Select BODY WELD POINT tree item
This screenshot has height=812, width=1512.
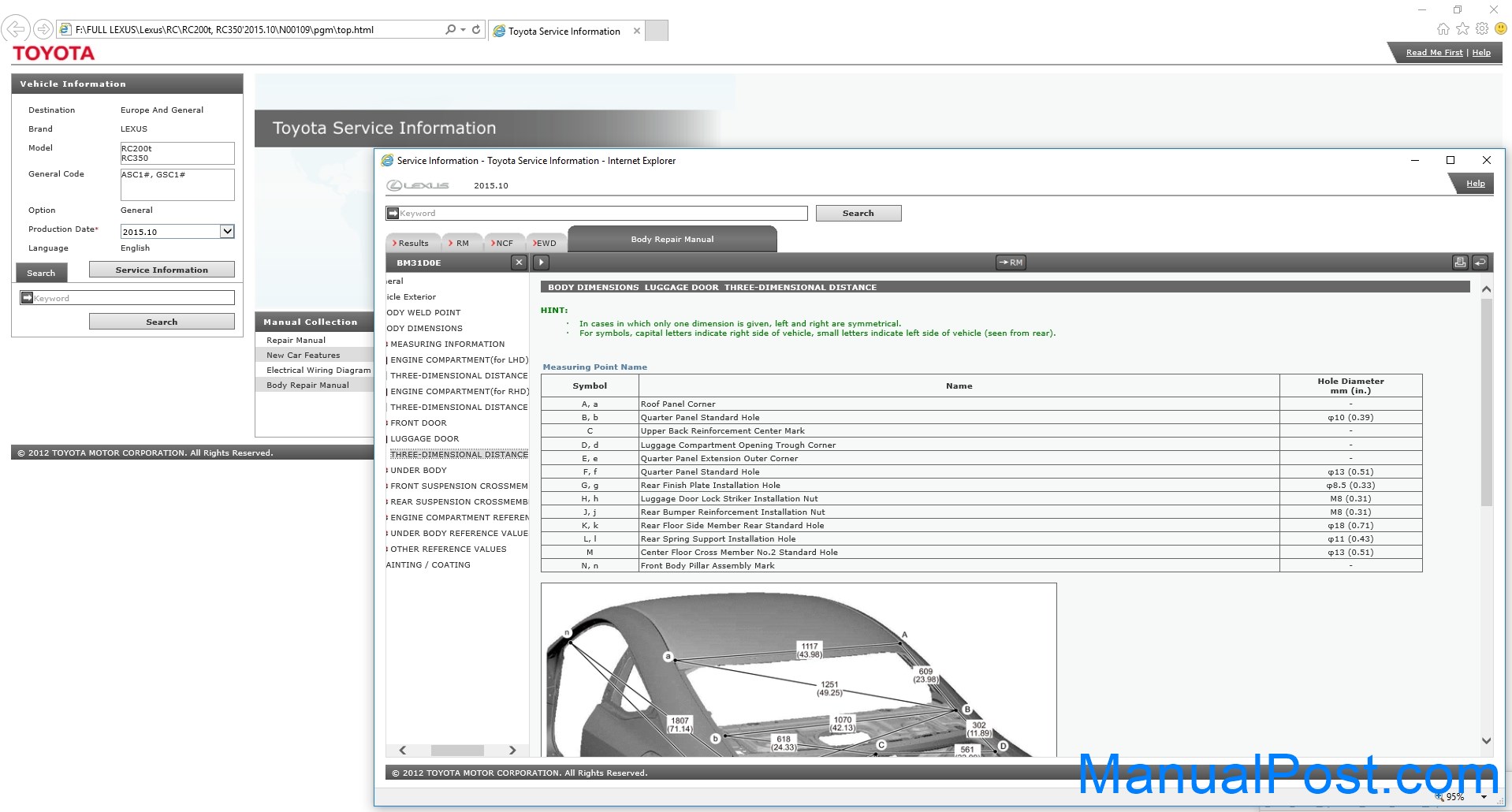tap(423, 312)
